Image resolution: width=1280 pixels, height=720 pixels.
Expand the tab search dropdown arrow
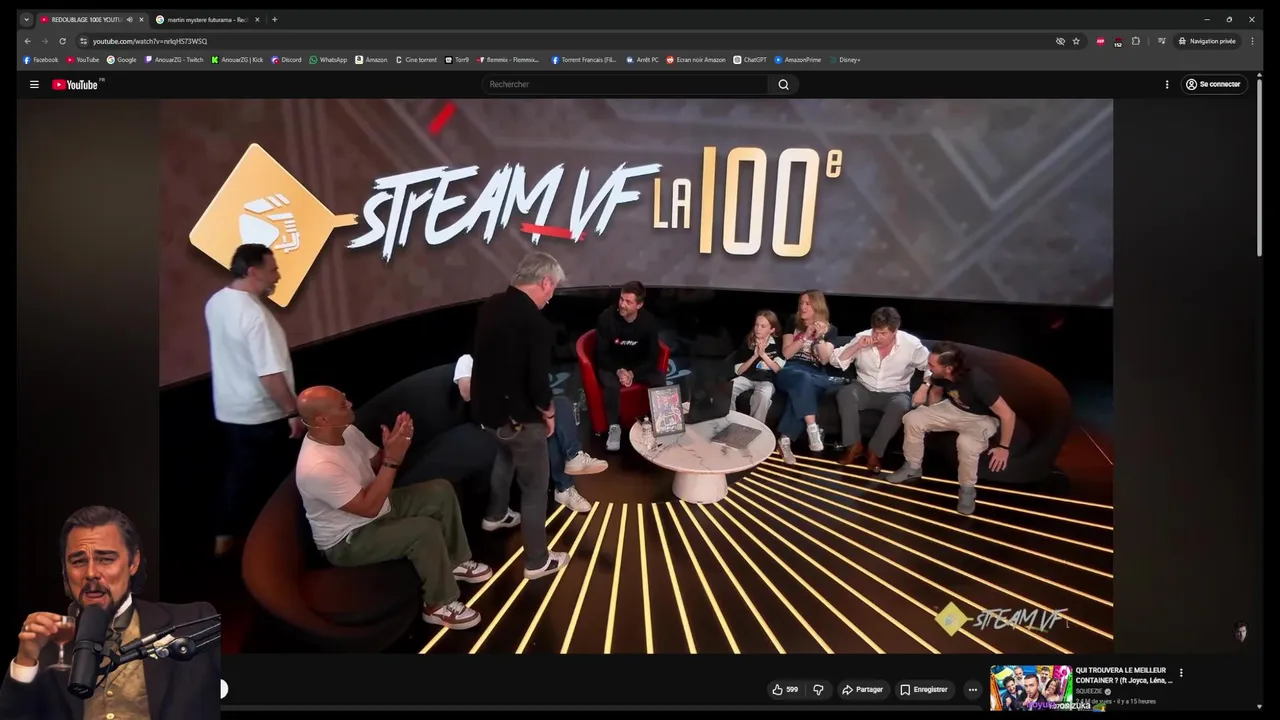(27, 19)
